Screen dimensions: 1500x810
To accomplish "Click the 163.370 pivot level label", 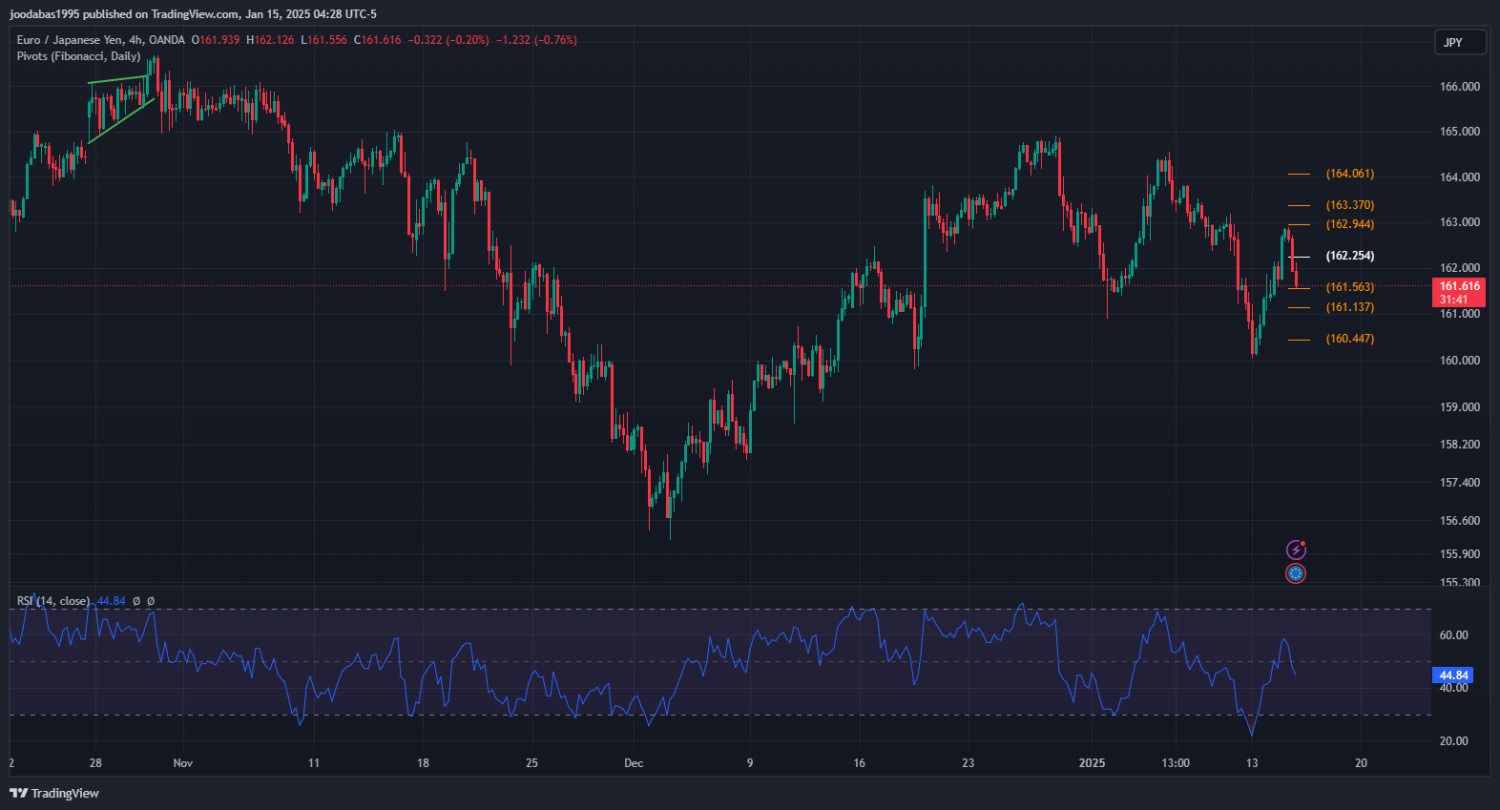I will point(1349,205).
